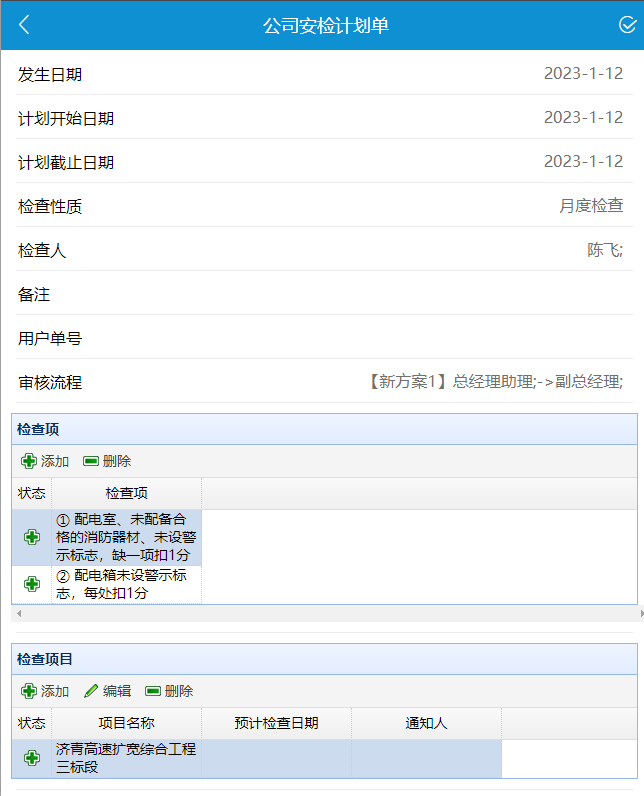The height and width of the screenshot is (796, 644).
Task: Click 添加 in the 检查项 toolbar
Action: pos(45,461)
